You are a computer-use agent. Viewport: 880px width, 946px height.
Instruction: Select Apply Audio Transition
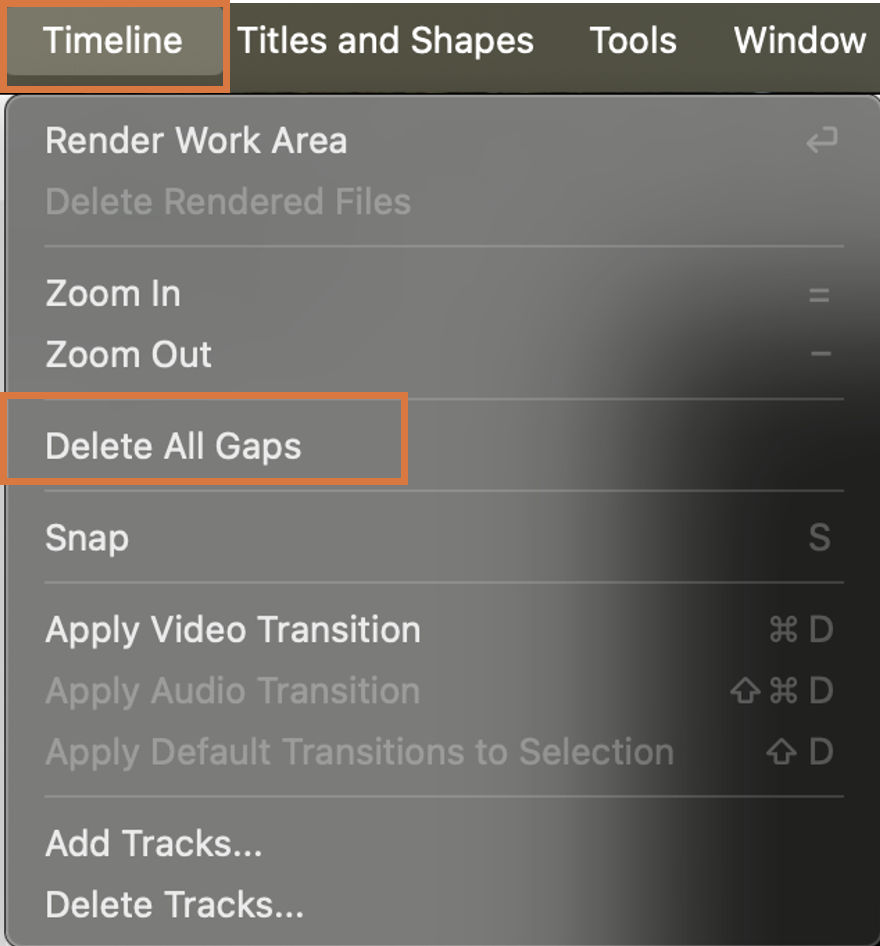click(232, 691)
